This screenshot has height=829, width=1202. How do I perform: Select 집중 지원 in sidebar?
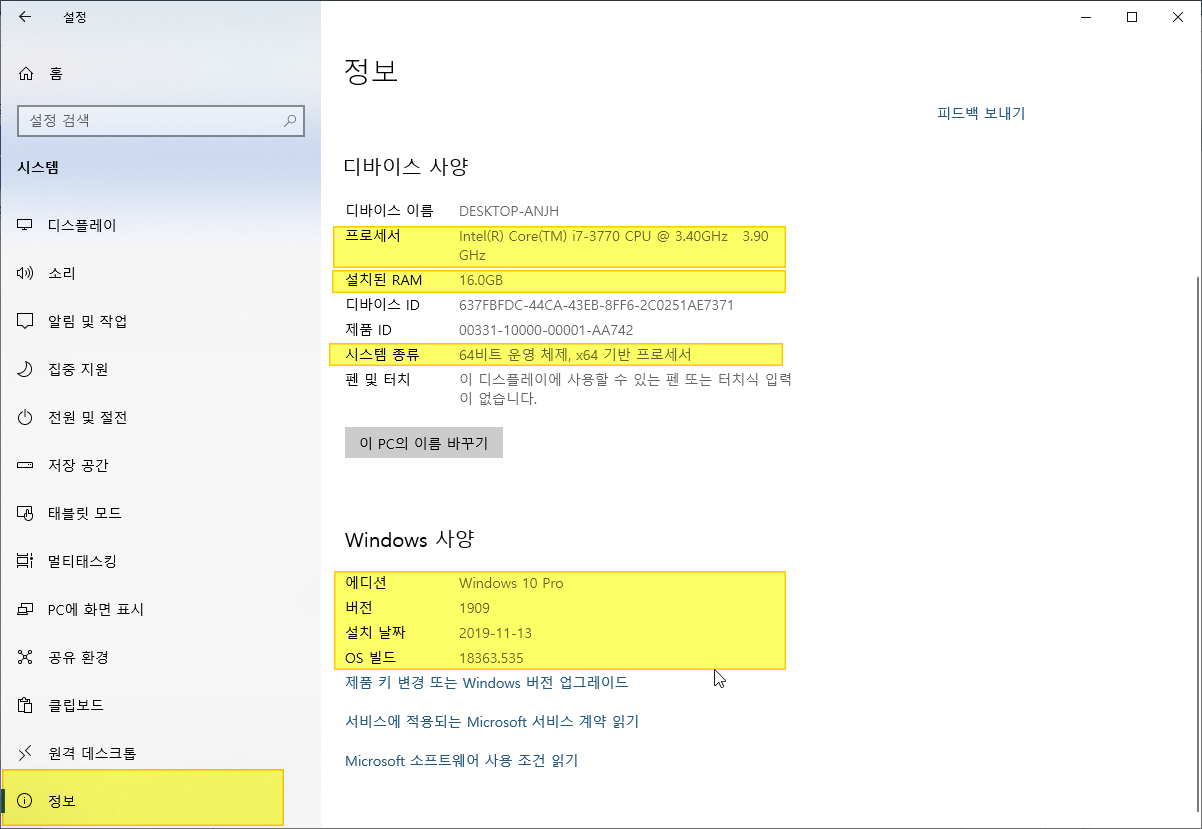[x=160, y=369]
